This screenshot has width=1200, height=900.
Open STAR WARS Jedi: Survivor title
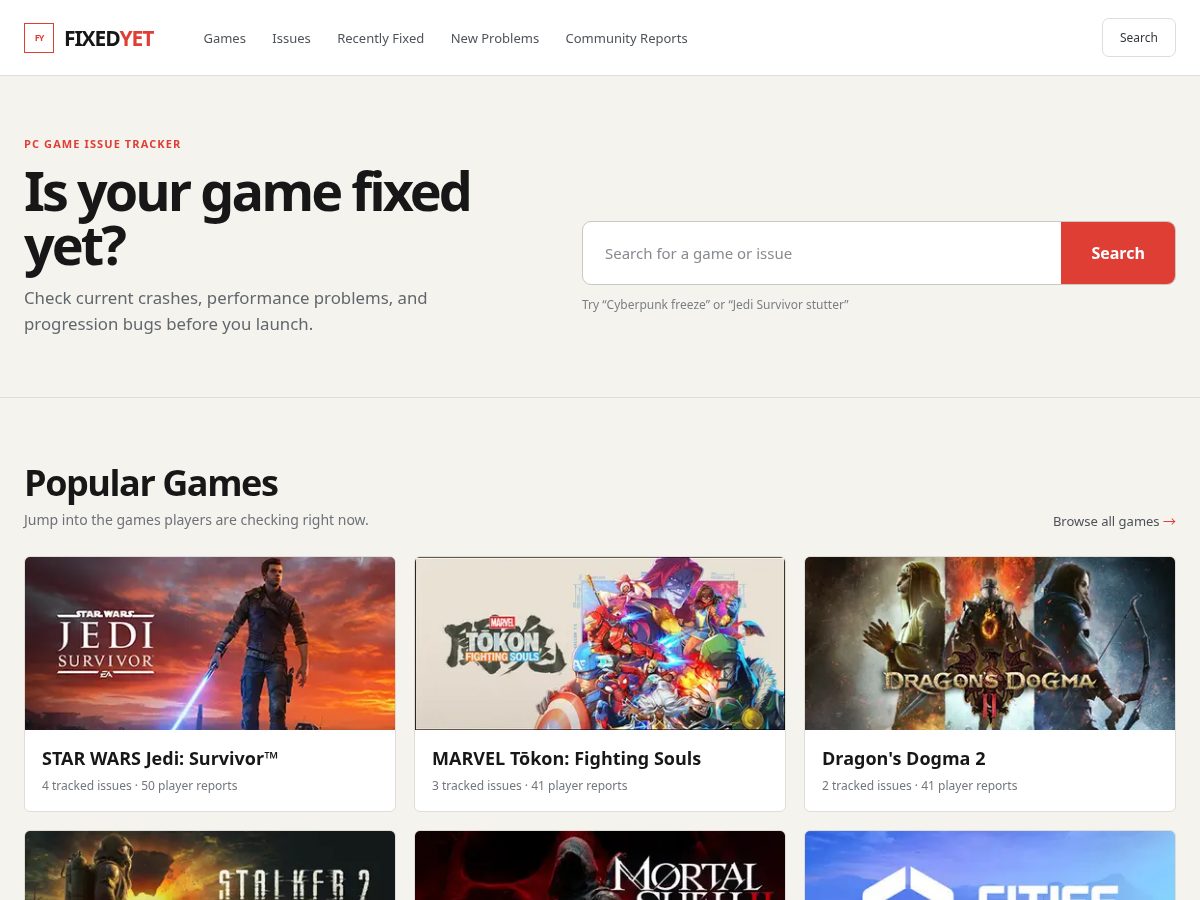click(160, 758)
